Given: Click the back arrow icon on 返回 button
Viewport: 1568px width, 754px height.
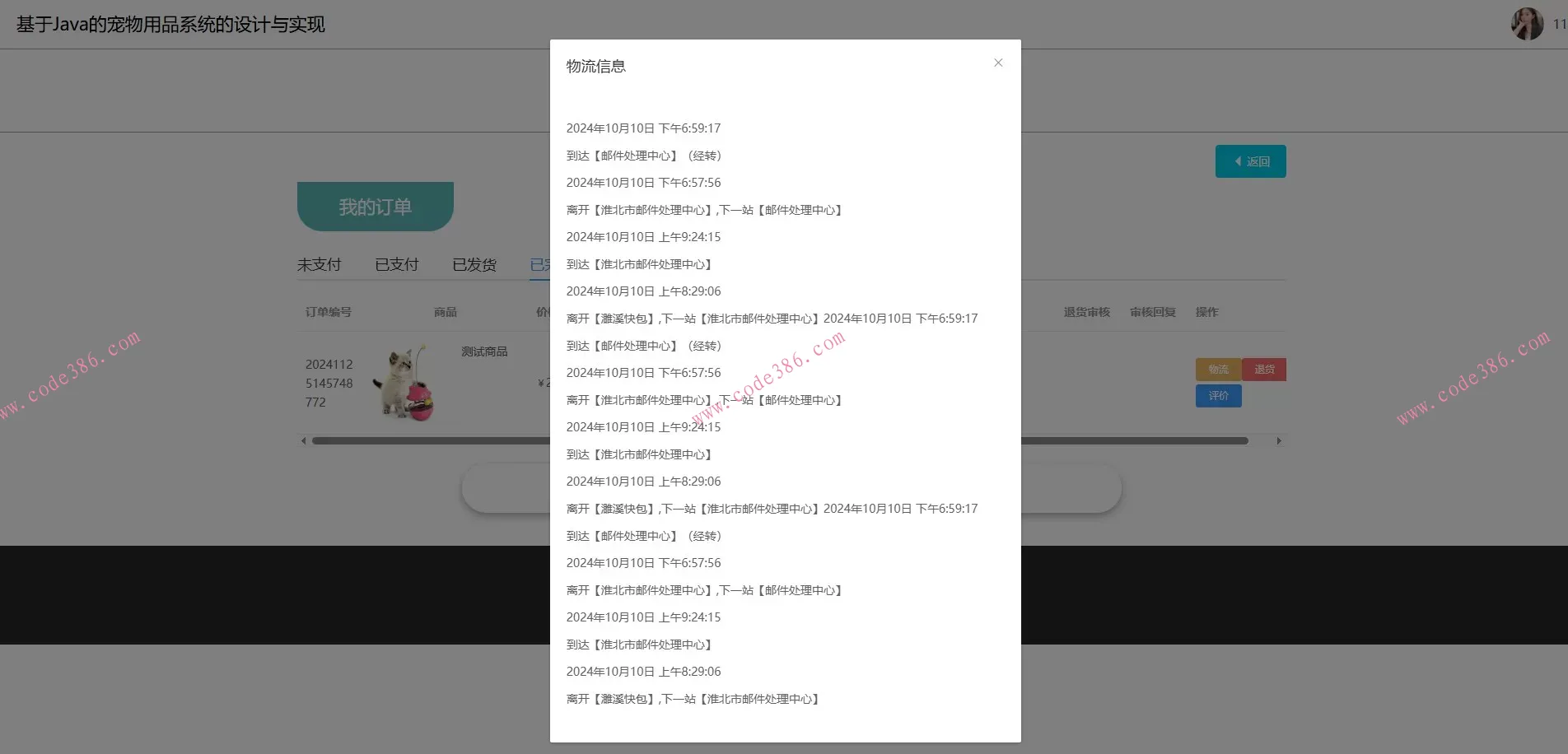Looking at the screenshot, I should (x=1239, y=161).
